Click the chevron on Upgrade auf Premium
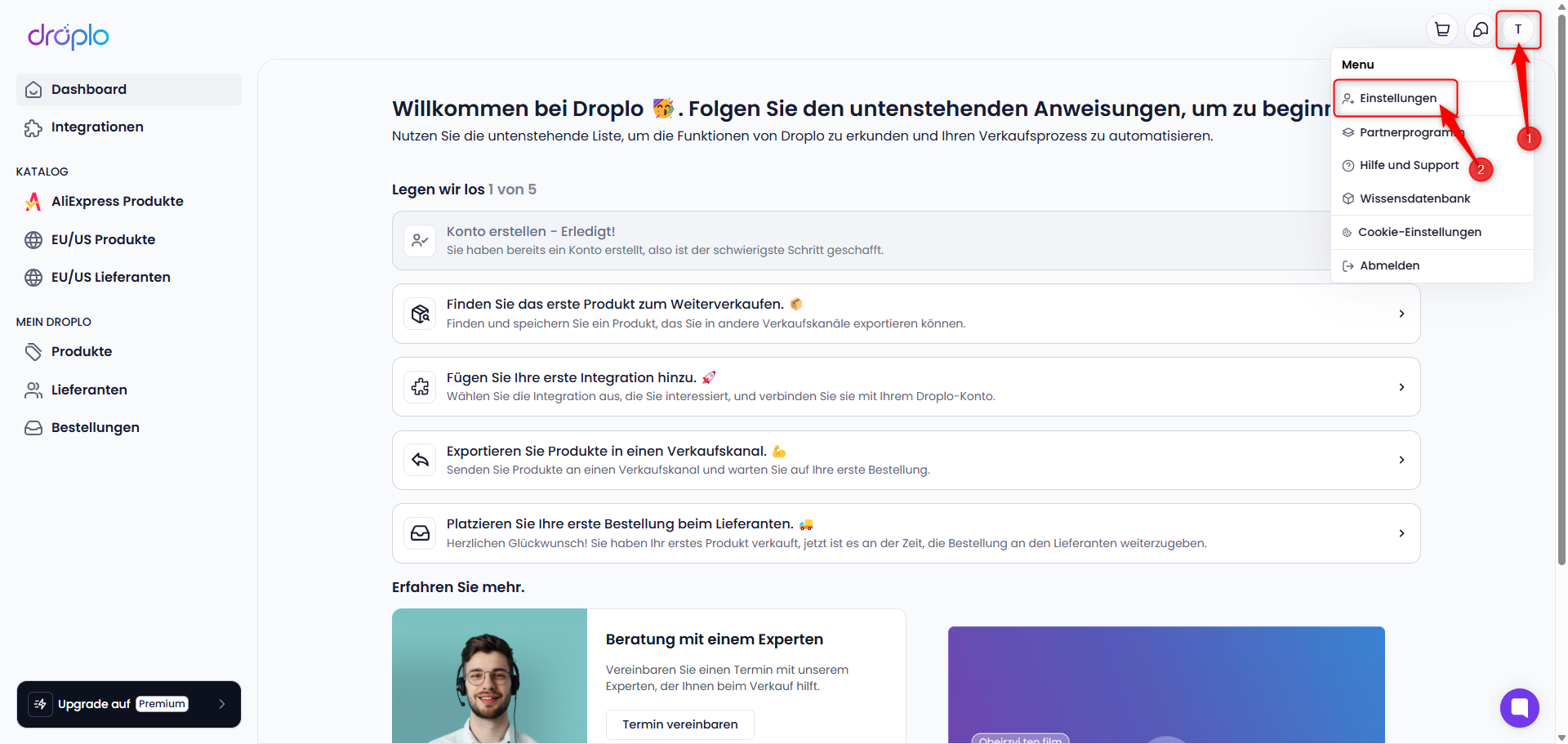Viewport: 1568px width, 744px height. [x=221, y=704]
